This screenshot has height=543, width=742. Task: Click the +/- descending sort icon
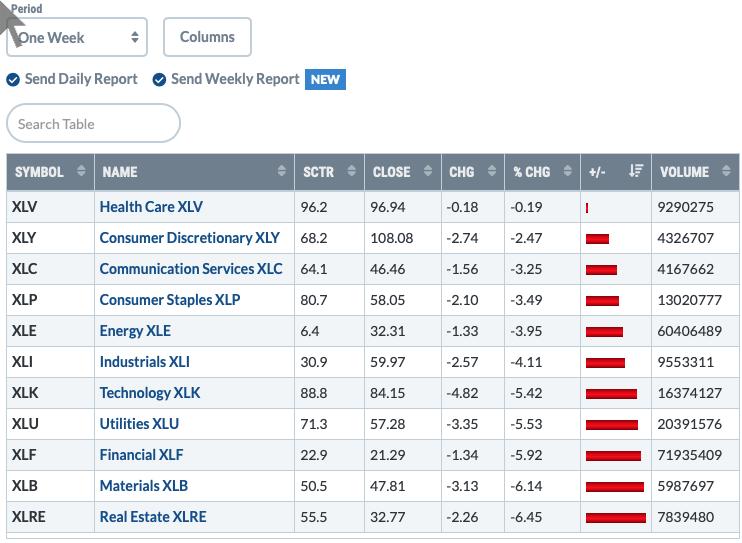point(636,170)
